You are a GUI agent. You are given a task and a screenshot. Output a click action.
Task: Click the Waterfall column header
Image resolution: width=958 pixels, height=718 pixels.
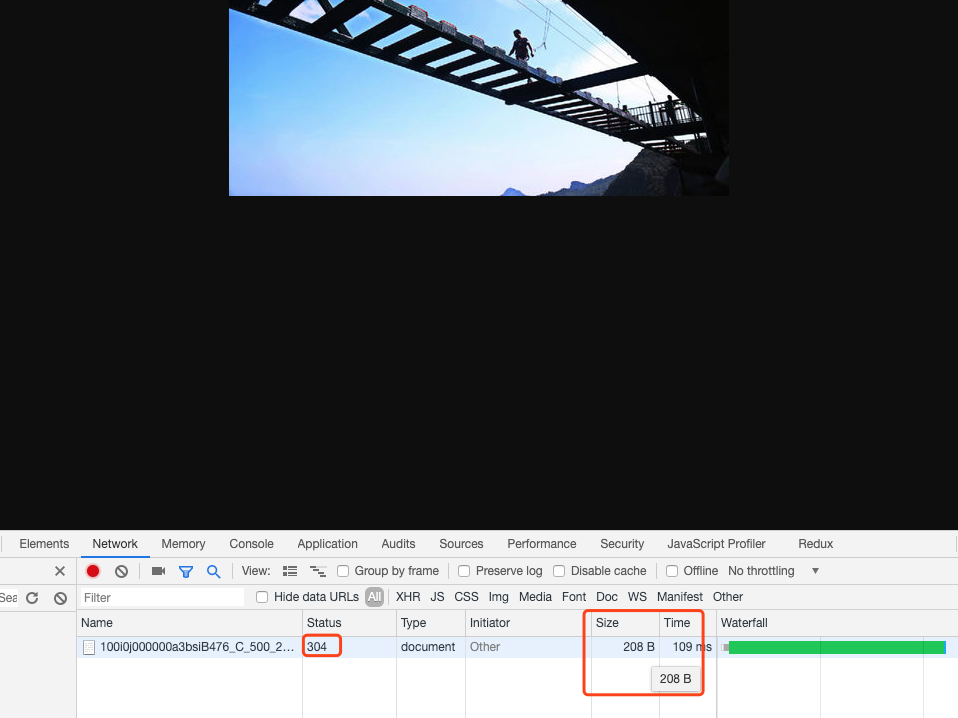837,623
